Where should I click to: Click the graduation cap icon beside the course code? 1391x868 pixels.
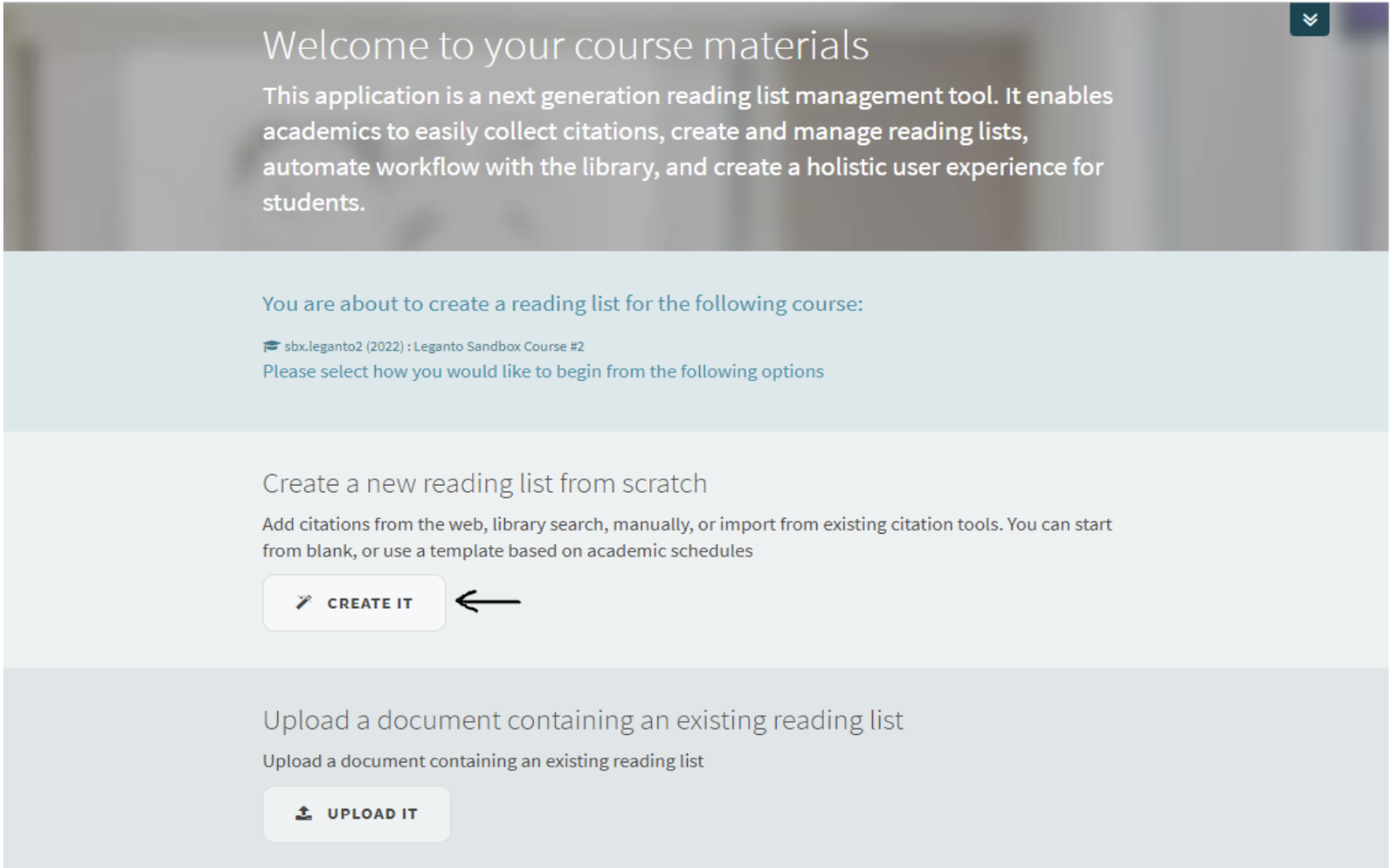click(x=271, y=345)
